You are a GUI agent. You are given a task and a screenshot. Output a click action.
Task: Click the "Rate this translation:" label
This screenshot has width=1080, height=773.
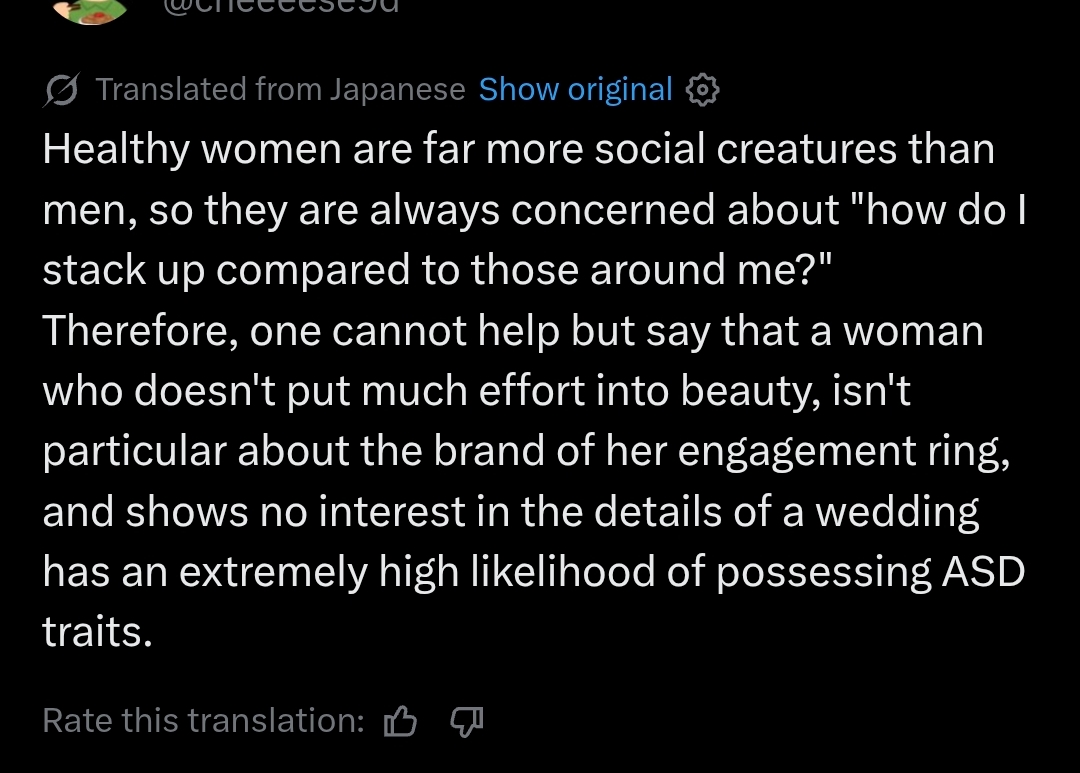[x=204, y=720]
